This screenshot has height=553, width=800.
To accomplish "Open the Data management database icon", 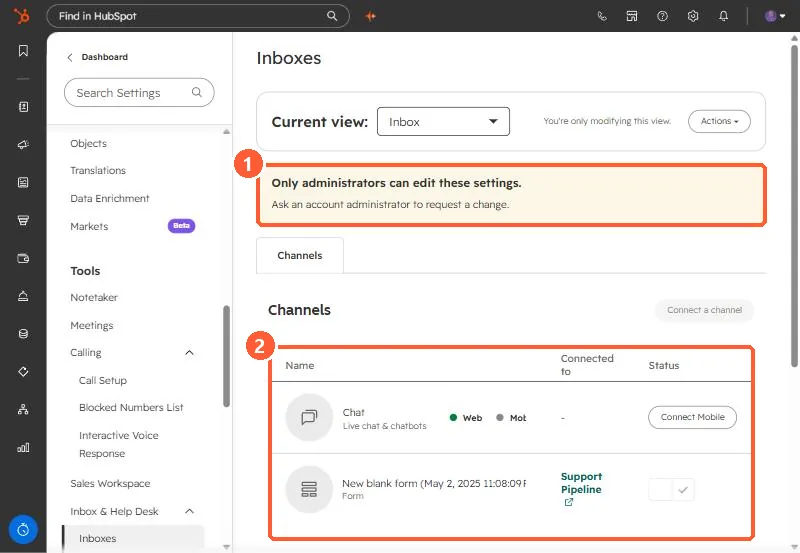I will point(23,334).
